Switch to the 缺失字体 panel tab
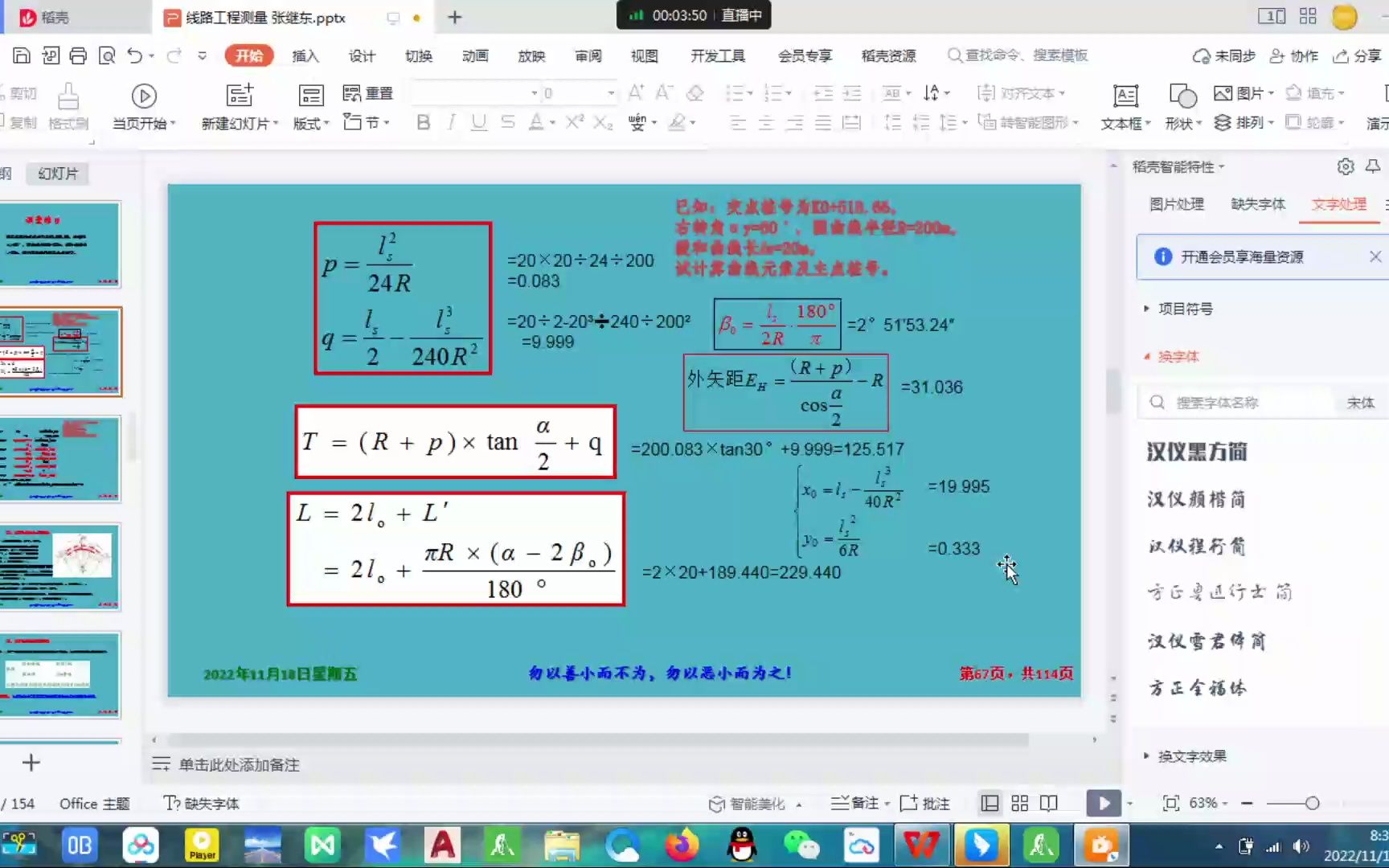 pyautogui.click(x=1258, y=204)
